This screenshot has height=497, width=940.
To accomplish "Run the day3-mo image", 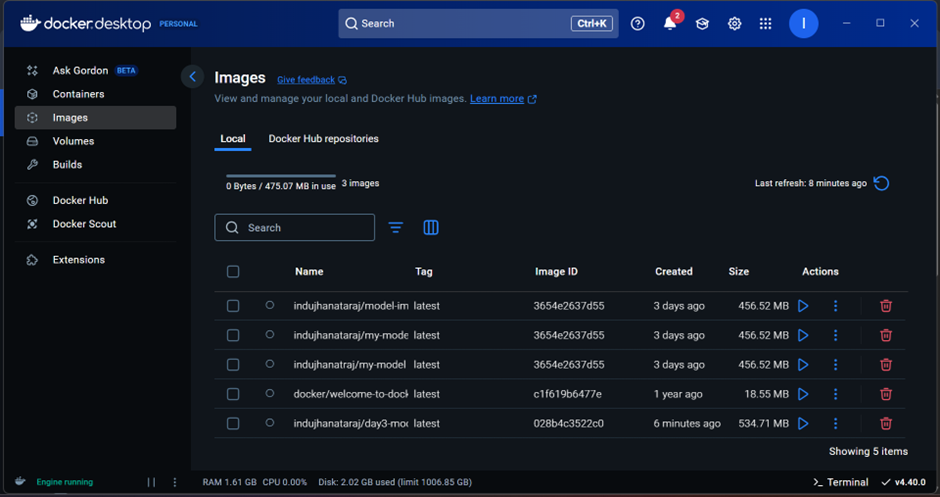I will (803, 423).
